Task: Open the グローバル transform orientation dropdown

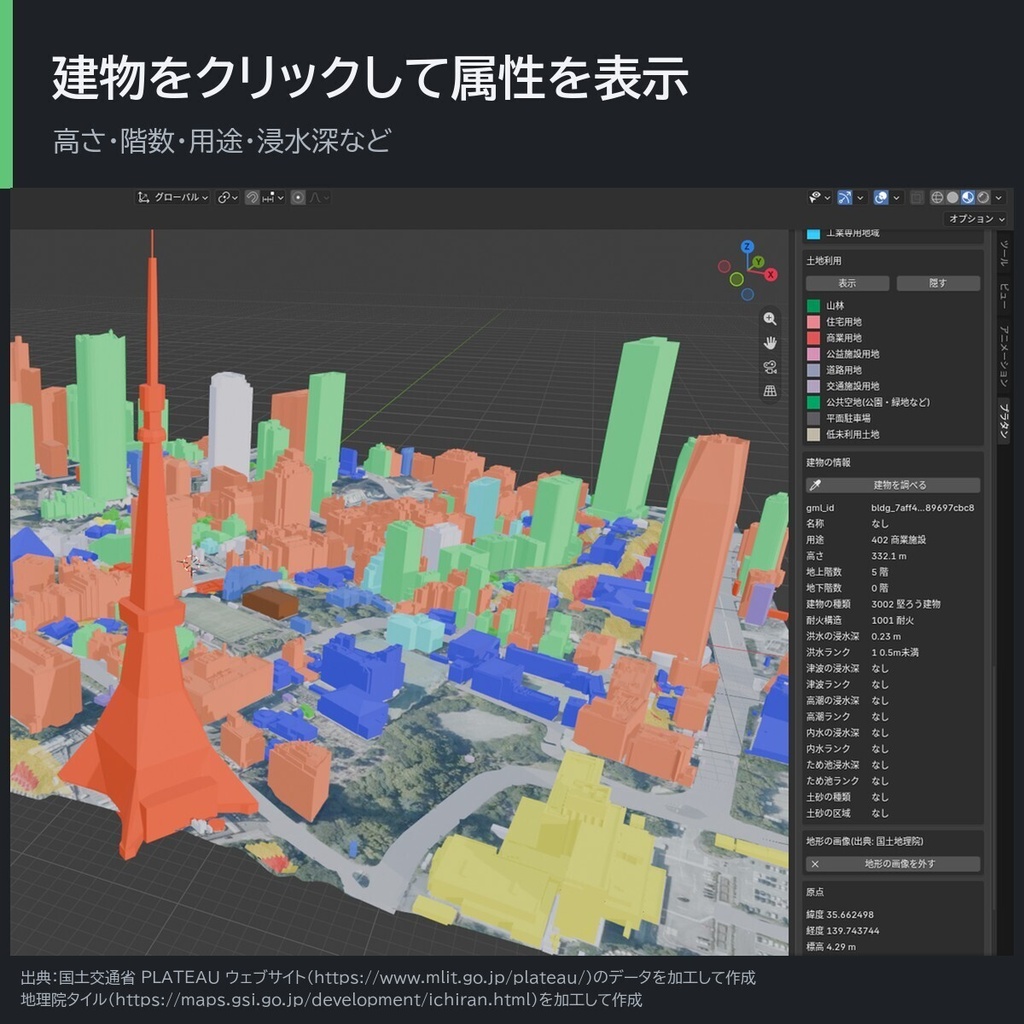Action: (173, 197)
